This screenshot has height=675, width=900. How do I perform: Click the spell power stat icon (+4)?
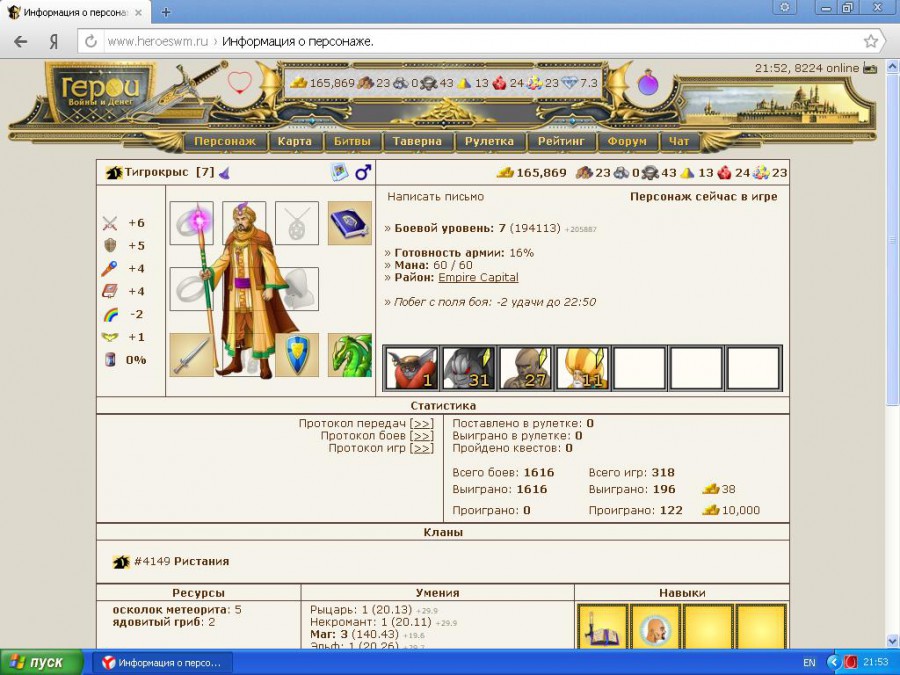tap(110, 269)
